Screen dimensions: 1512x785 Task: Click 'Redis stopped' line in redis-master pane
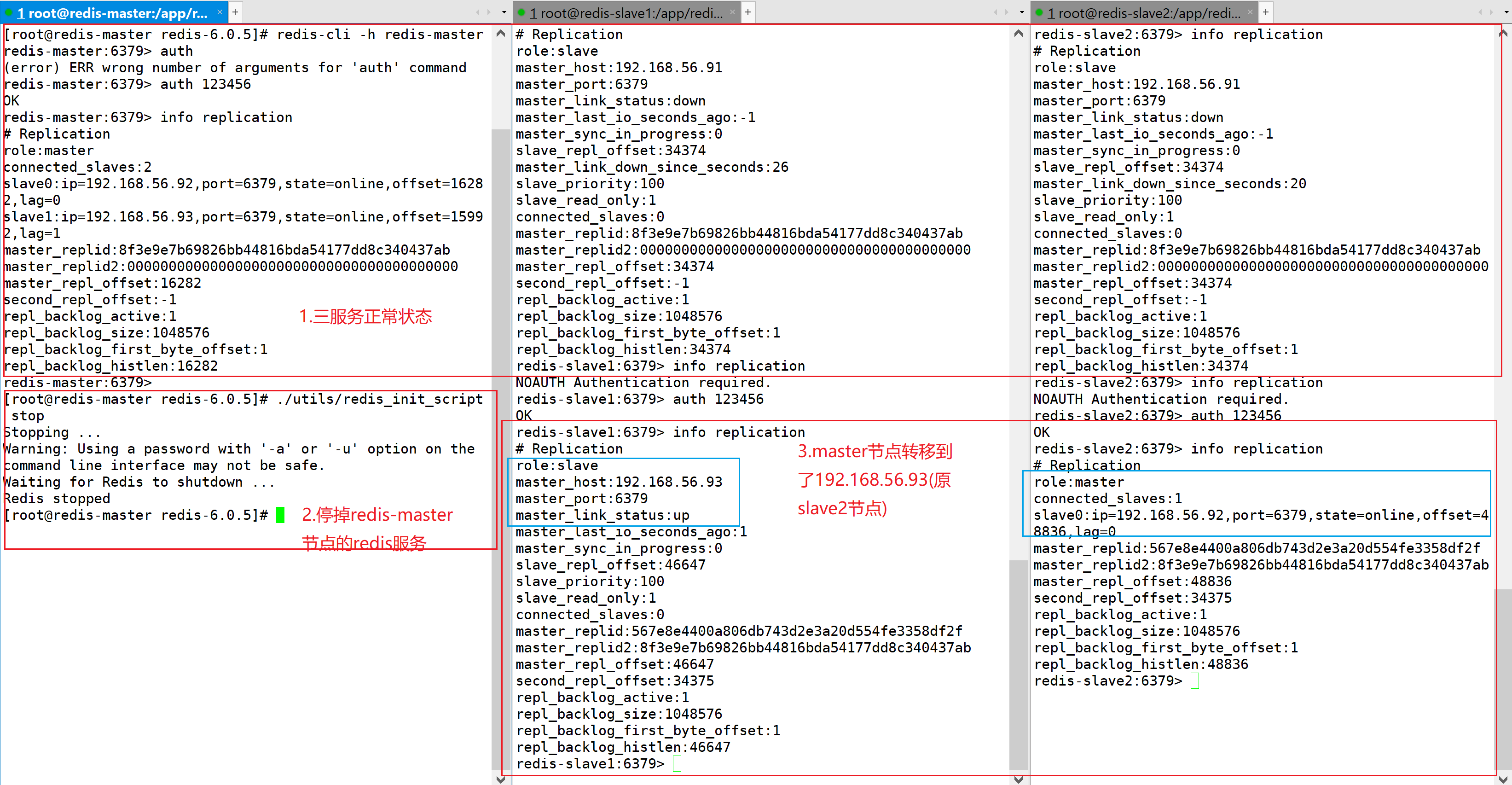[57, 499]
